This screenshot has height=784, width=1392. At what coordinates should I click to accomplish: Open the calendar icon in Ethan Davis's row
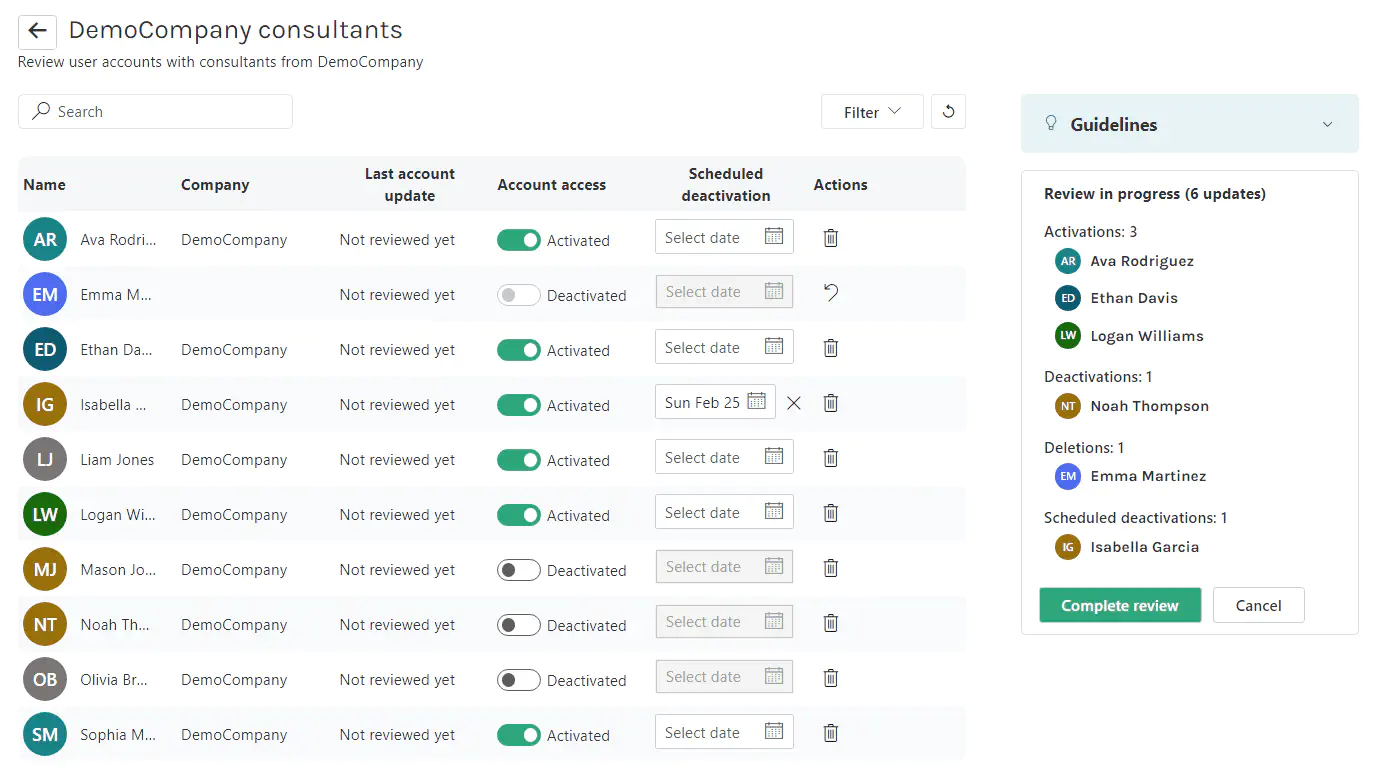tap(774, 347)
